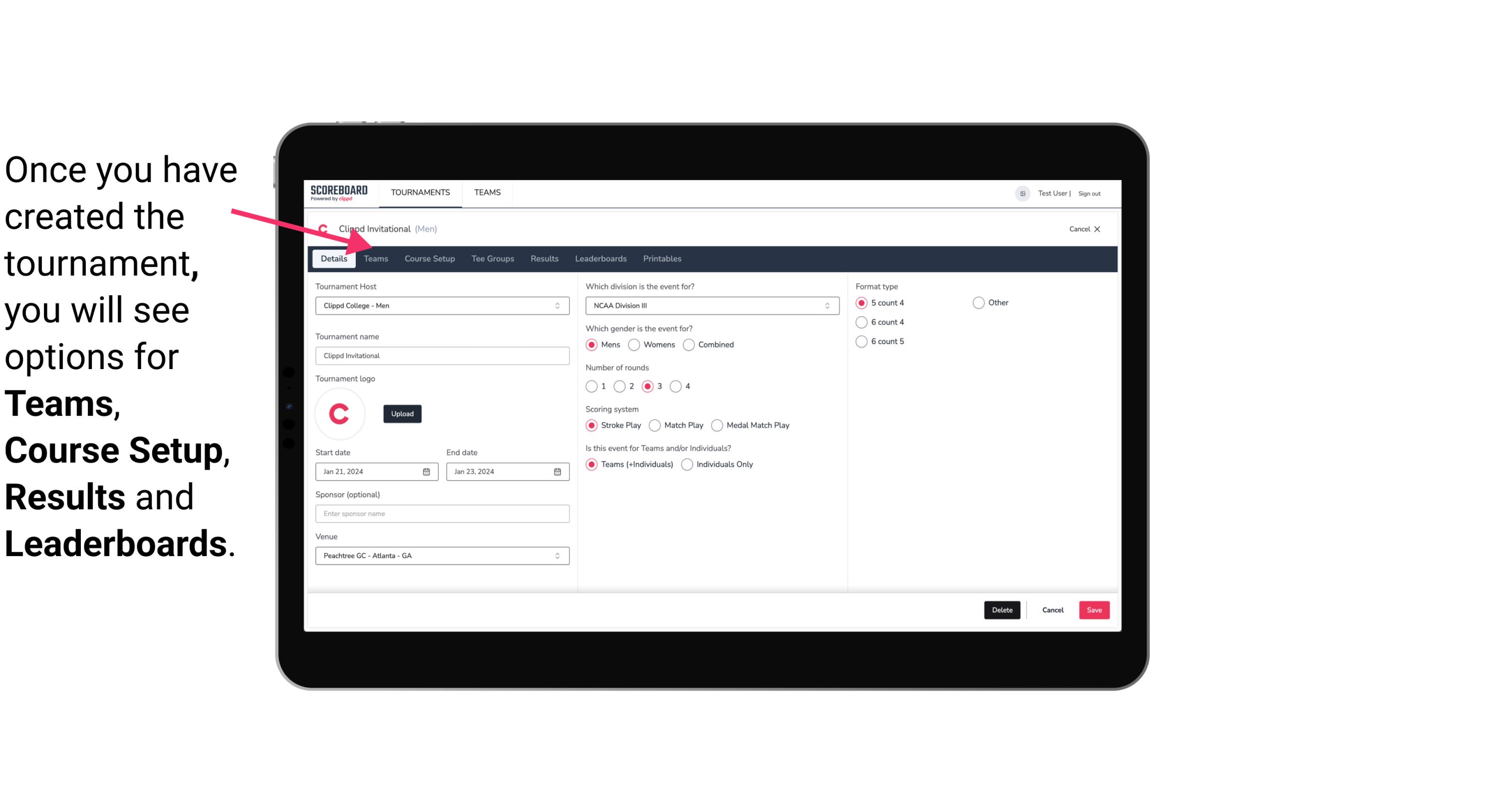Screen dimensions: 1510x812
Task: Click the start date calendar icon
Action: [426, 471]
